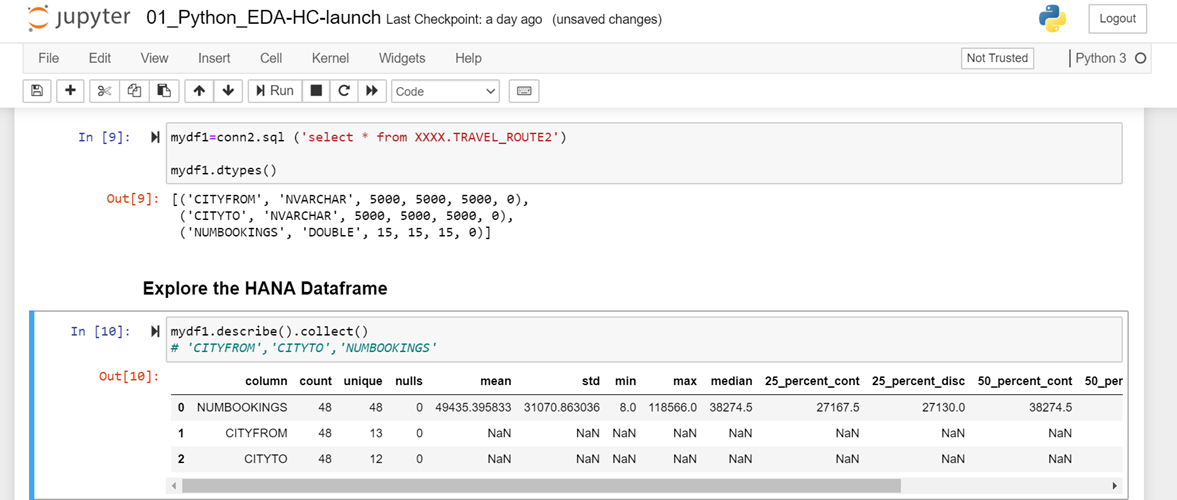Click into the In [10] code cell
The width and height of the screenshot is (1177, 500).
click(x=644, y=339)
